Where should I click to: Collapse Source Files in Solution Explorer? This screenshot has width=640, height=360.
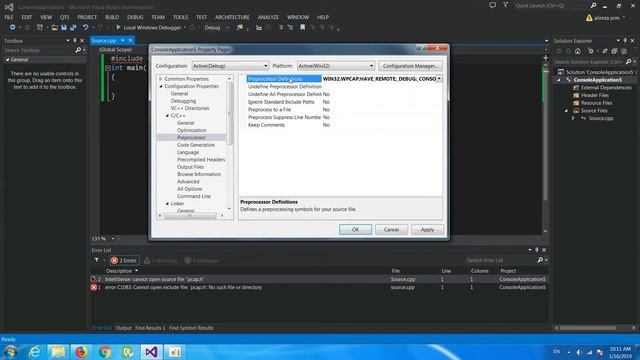pyautogui.click(x=566, y=111)
